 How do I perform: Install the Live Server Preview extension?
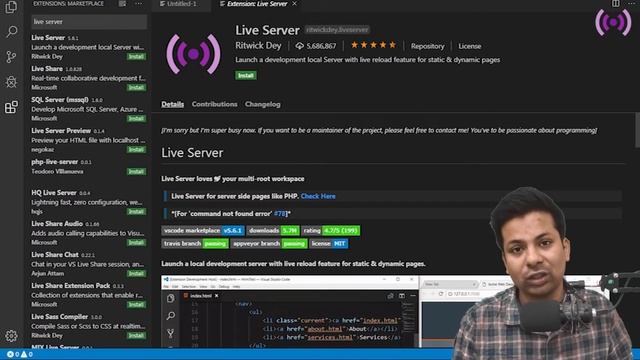pos(136,149)
